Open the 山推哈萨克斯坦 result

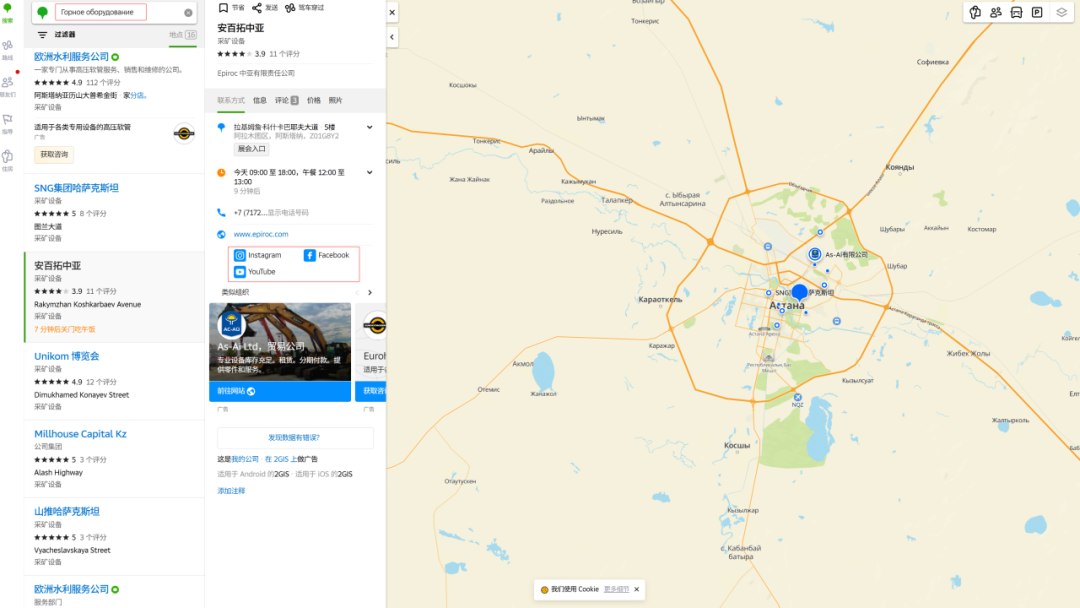point(67,512)
